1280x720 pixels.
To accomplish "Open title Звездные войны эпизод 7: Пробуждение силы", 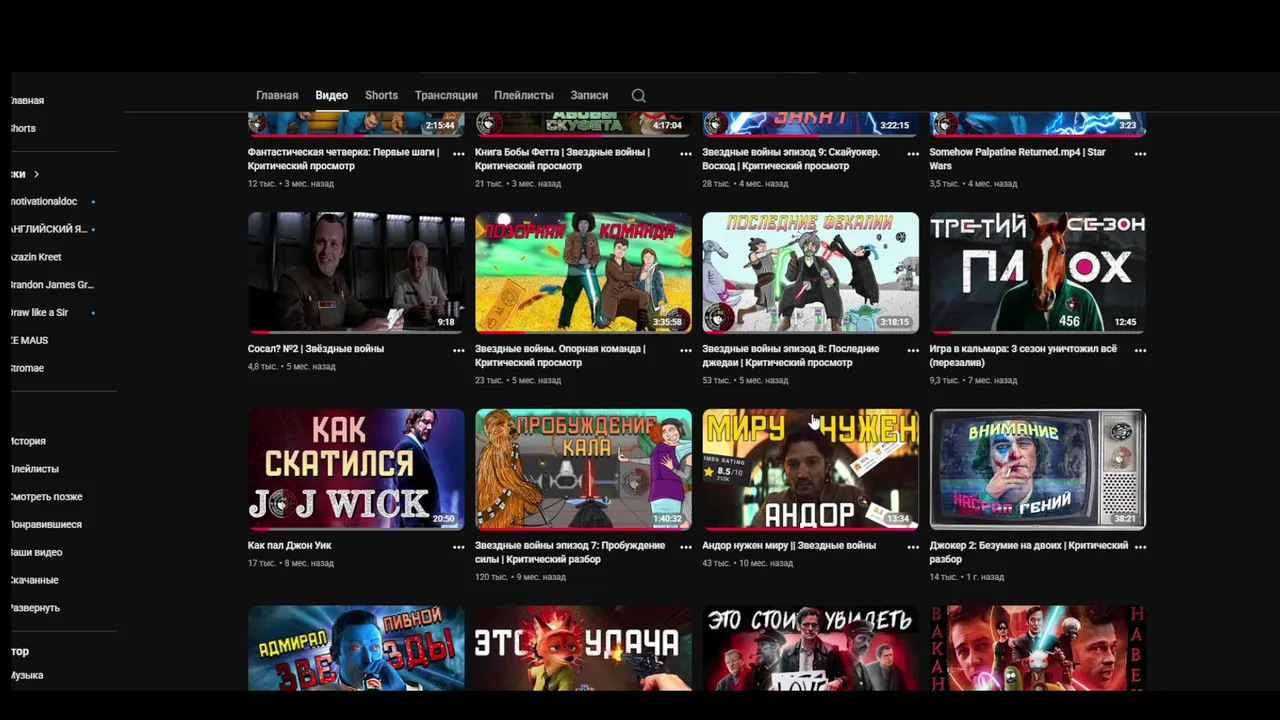I will coord(570,553).
